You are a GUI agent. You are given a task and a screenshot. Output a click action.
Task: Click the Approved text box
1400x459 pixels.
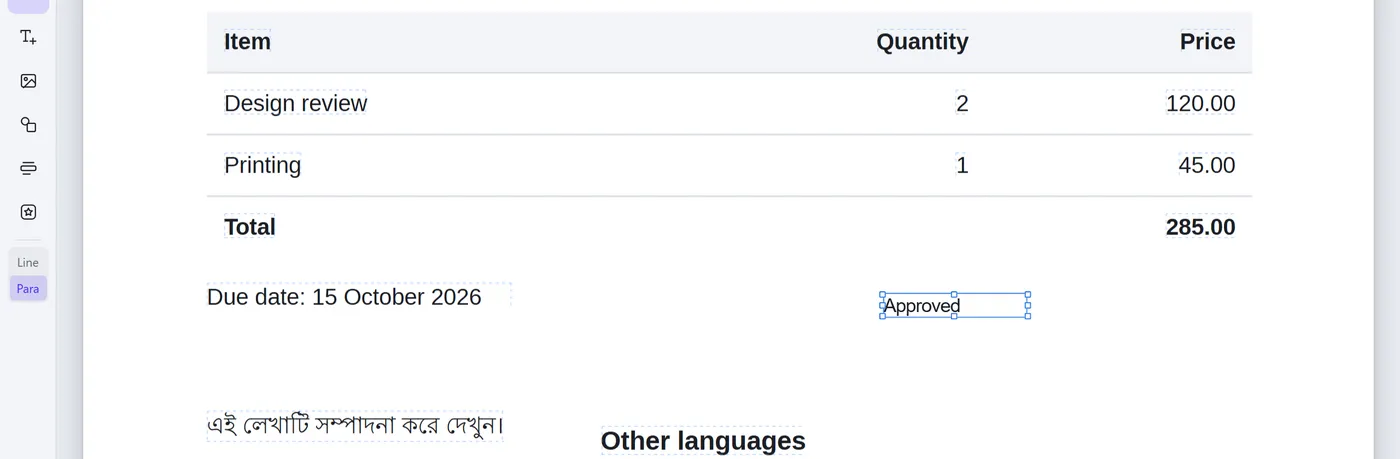955,305
